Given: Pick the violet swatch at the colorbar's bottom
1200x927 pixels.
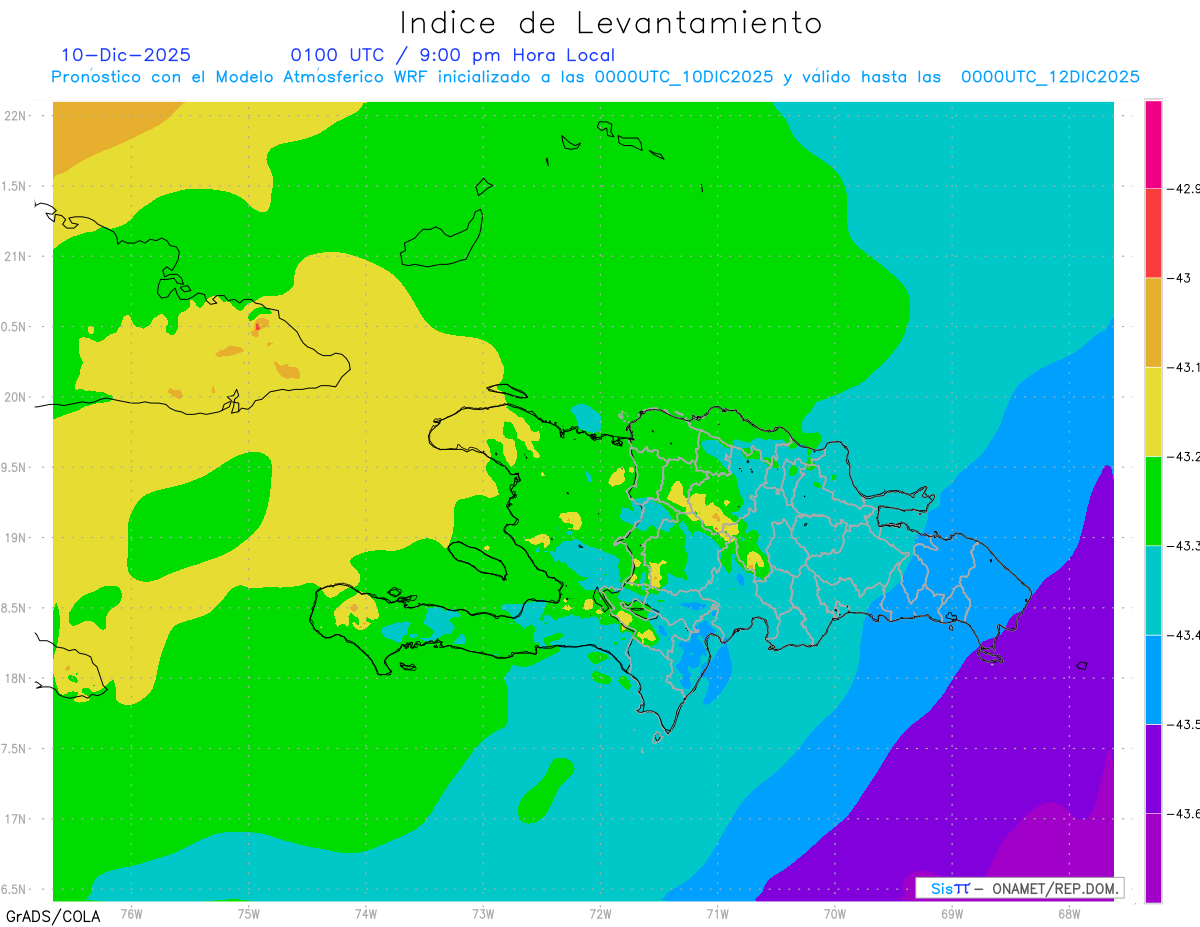Looking at the screenshot, I should pos(1153,857).
